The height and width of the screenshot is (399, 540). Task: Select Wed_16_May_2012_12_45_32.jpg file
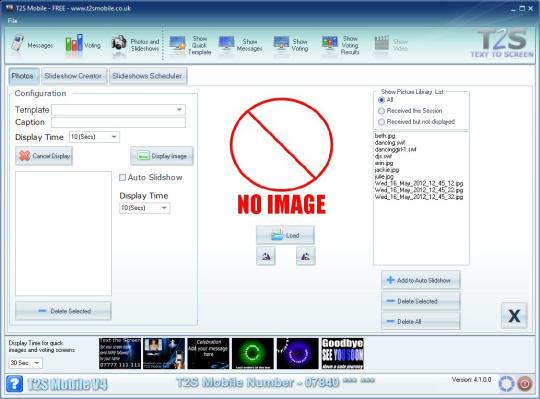[419, 197]
